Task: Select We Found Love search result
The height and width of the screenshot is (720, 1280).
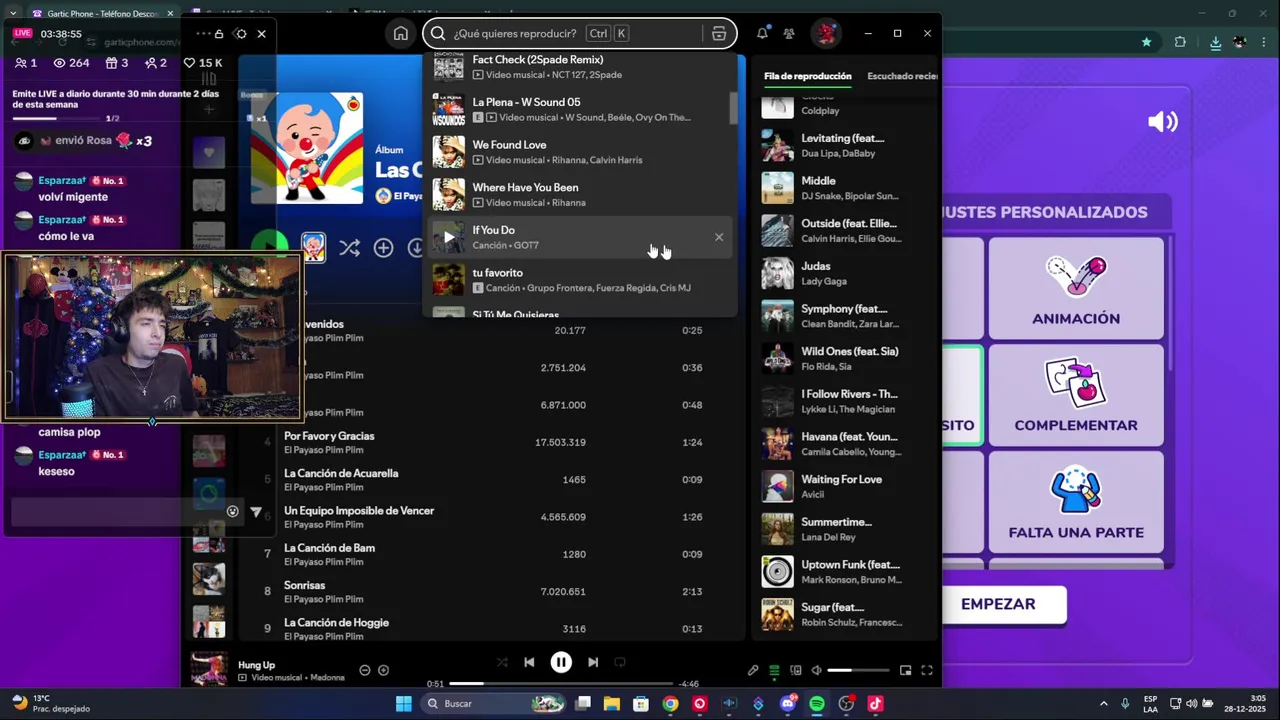Action: point(580,152)
